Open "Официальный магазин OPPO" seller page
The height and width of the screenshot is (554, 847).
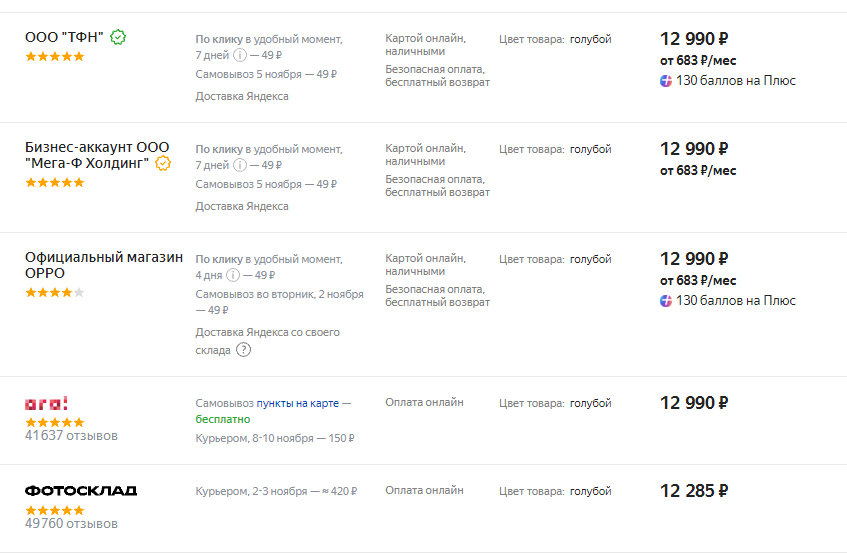point(103,265)
